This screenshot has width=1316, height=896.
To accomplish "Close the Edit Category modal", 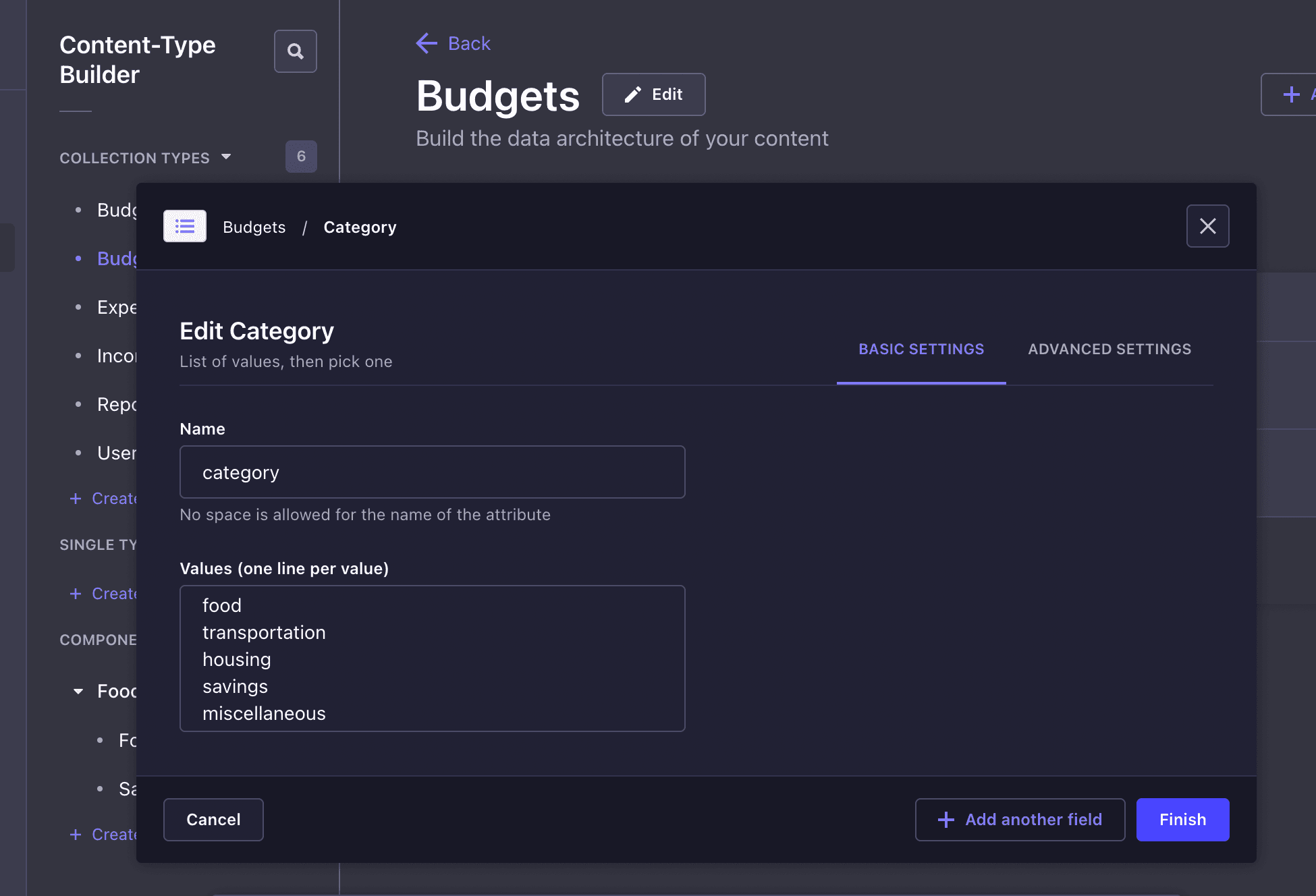I will click(1208, 226).
